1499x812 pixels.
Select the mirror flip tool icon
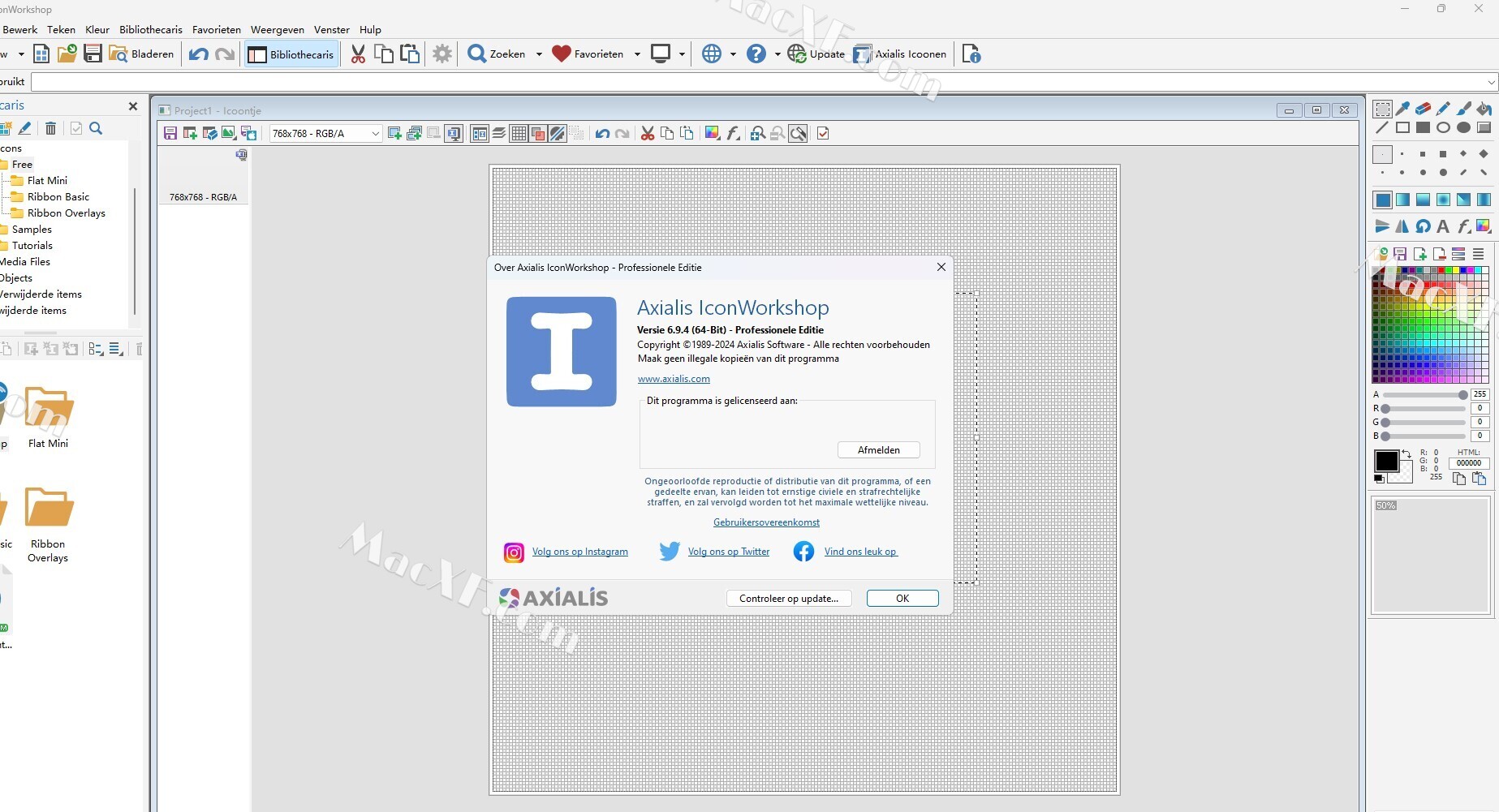[1402, 226]
